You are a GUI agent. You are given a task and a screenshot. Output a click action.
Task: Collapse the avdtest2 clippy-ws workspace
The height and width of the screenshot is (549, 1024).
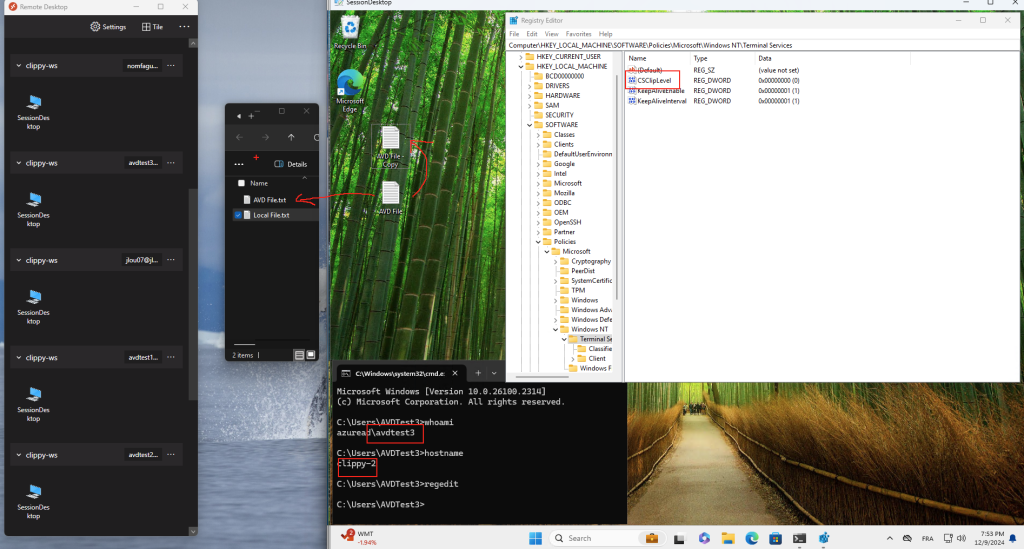[x=19, y=454]
